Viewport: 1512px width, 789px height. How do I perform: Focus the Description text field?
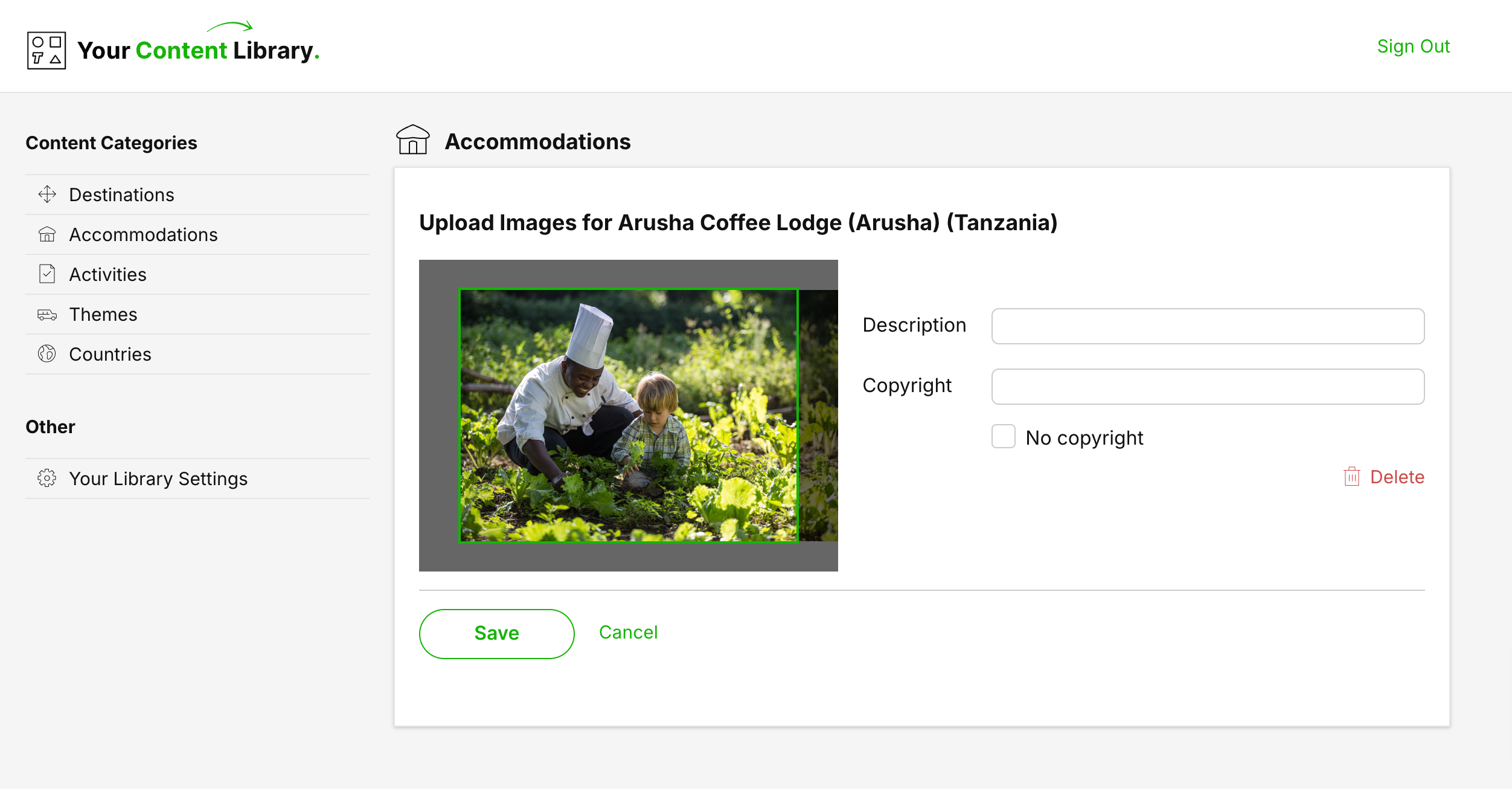tap(1208, 326)
